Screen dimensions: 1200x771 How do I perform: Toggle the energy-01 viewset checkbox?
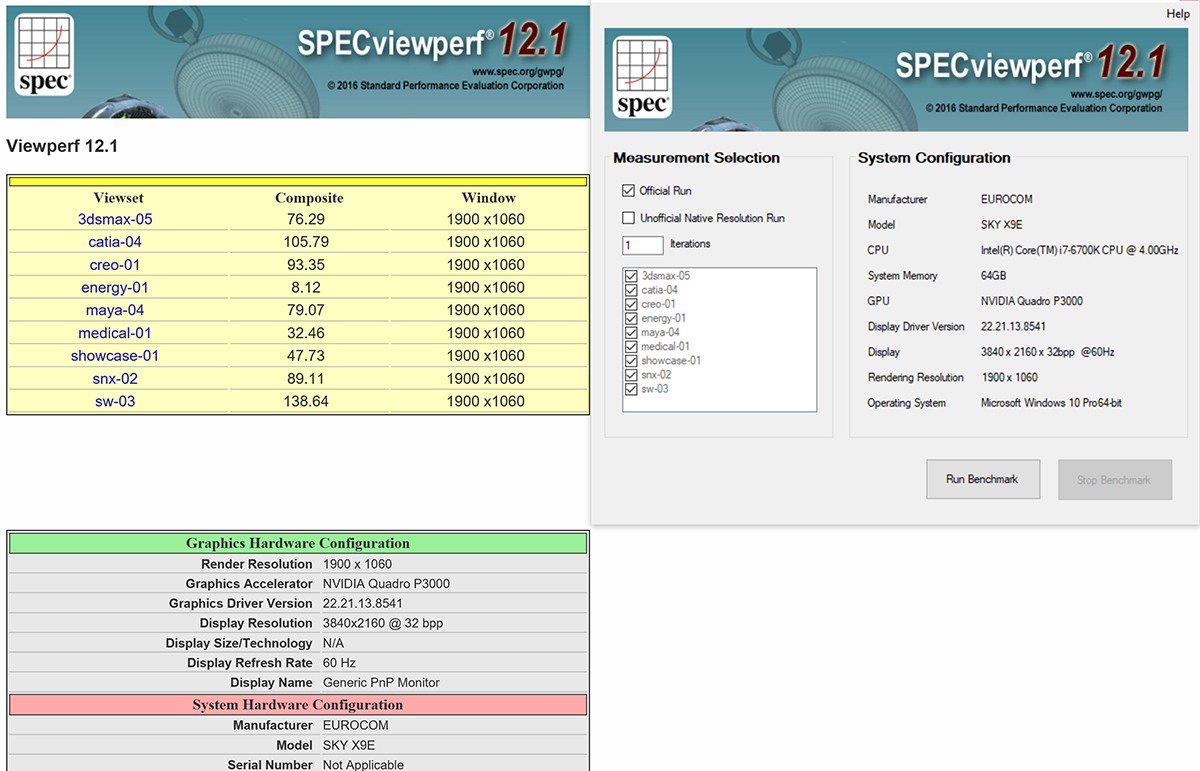pyautogui.click(x=631, y=318)
